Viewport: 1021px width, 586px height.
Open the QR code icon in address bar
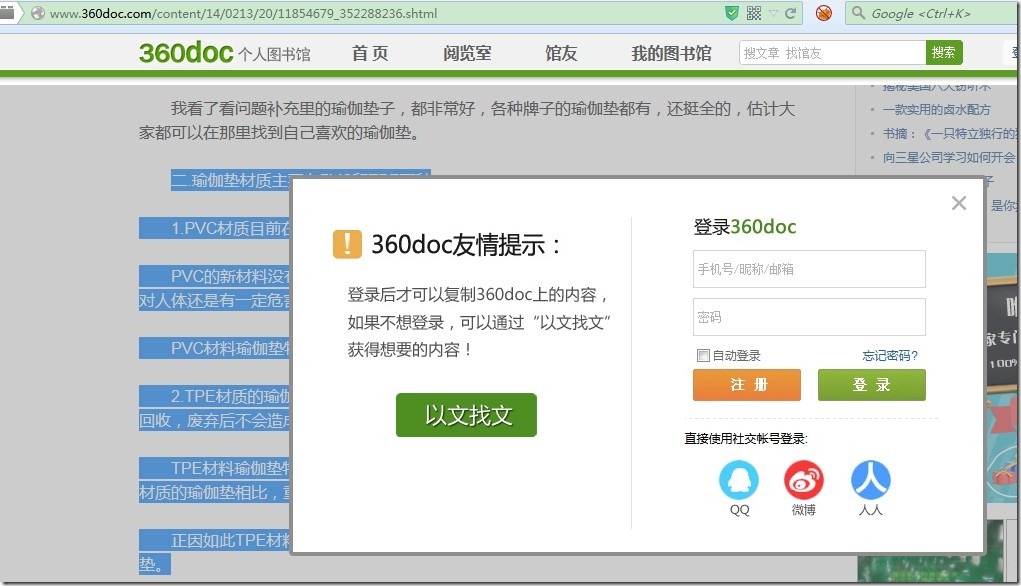click(x=753, y=13)
